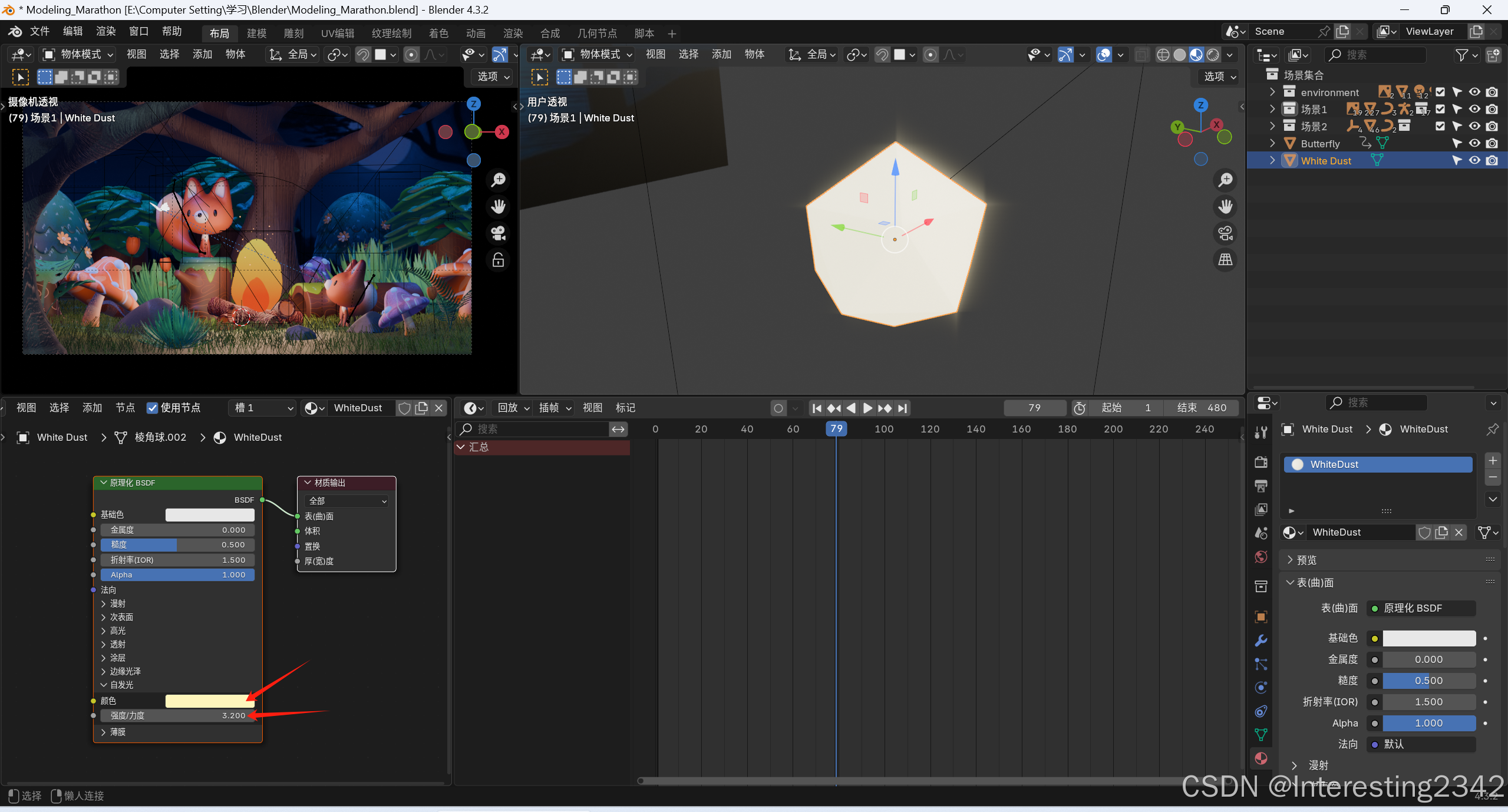Select rendered viewport shading mode

(x=1213, y=55)
